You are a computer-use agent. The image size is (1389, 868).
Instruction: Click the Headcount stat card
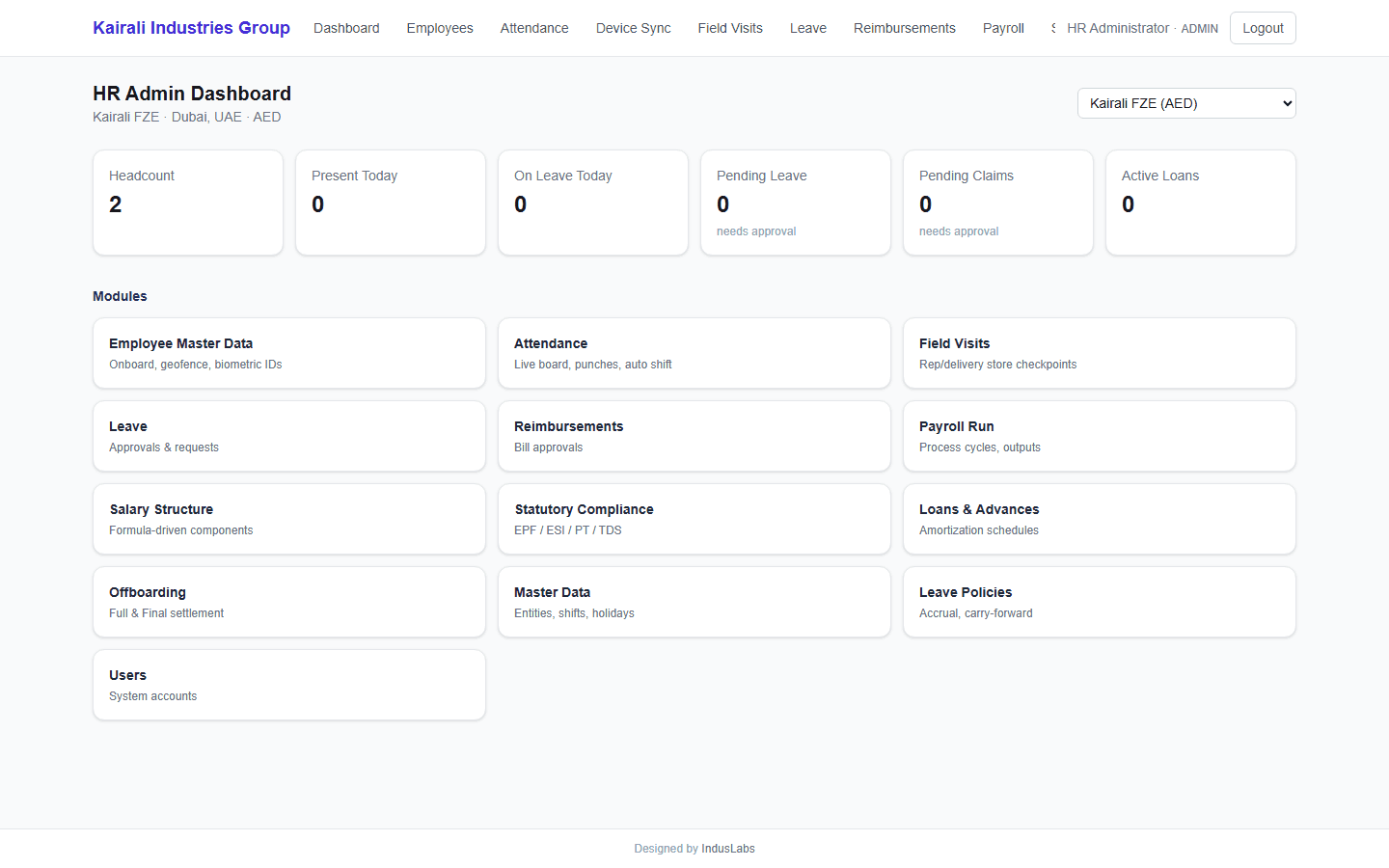pos(188,203)
